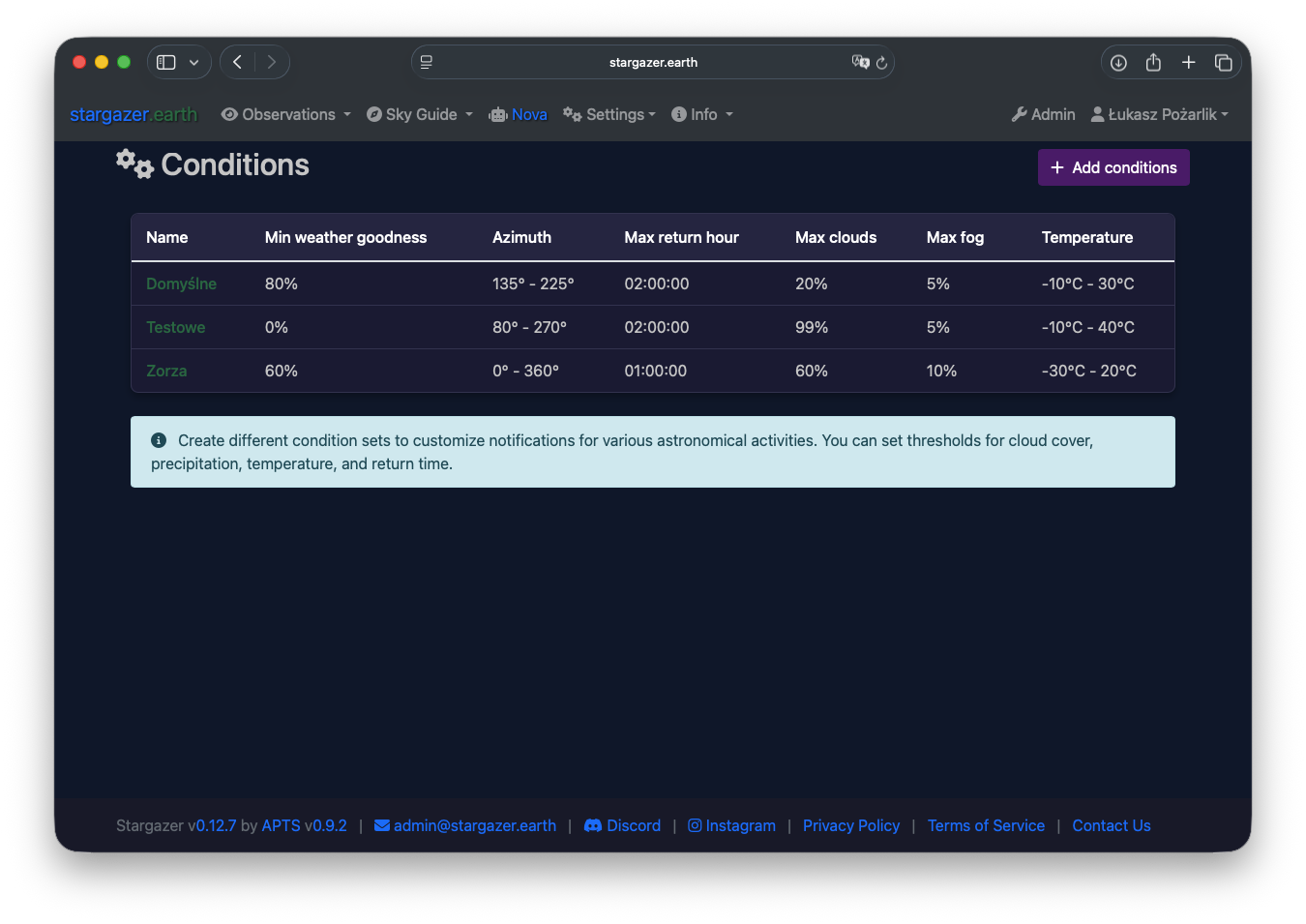Viewport: 1306px width, 924px height.
Task: Expand the Observations dropdown menu
Action: [286, 114]
